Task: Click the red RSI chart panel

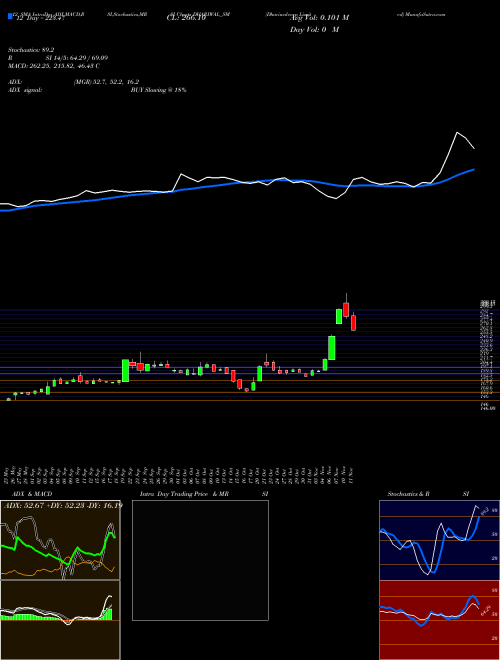Action: 439,620
